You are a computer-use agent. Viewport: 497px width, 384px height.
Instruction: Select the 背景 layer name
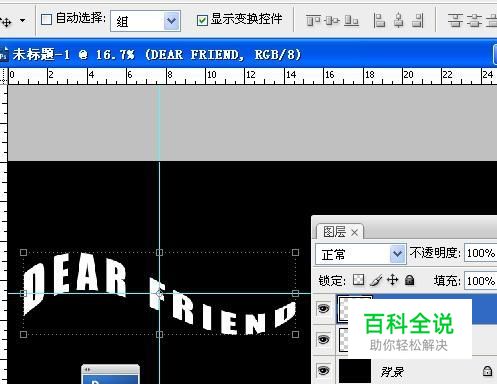[392, 372]
